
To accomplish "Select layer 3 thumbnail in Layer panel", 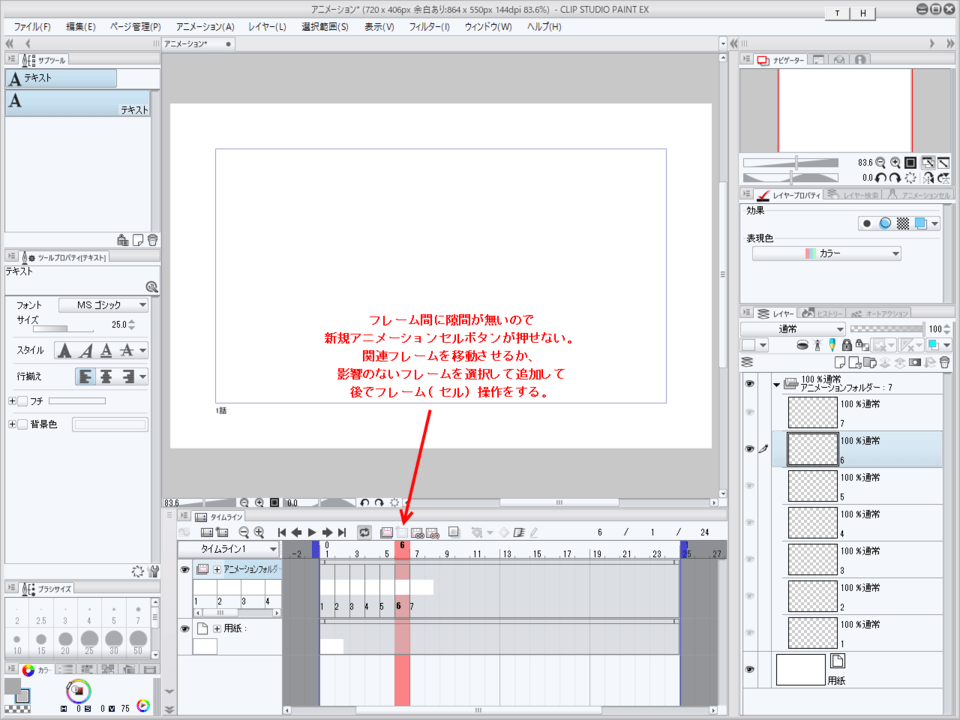I will pyautogui.click(x=811, y=559).
